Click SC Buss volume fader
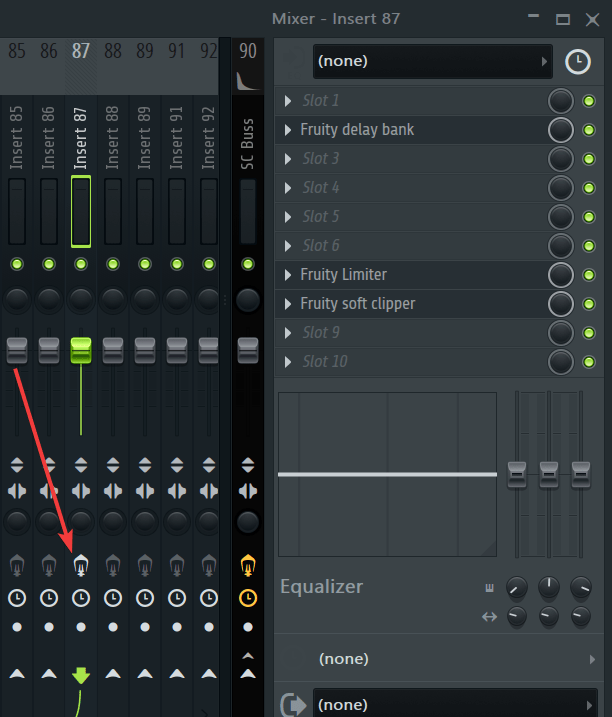This screenshot has height=717, width=612. point(248,351)
